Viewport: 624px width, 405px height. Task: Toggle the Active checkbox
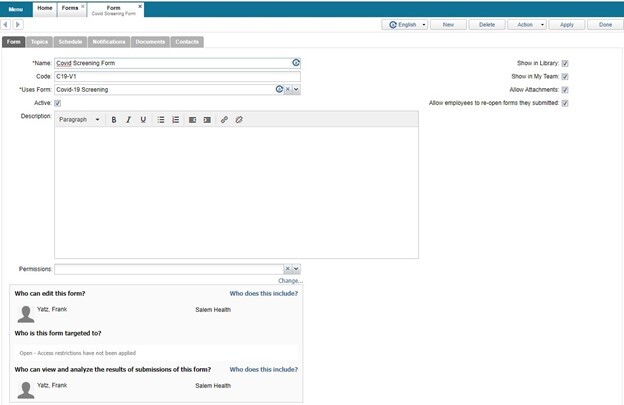(x=58, y=103)
